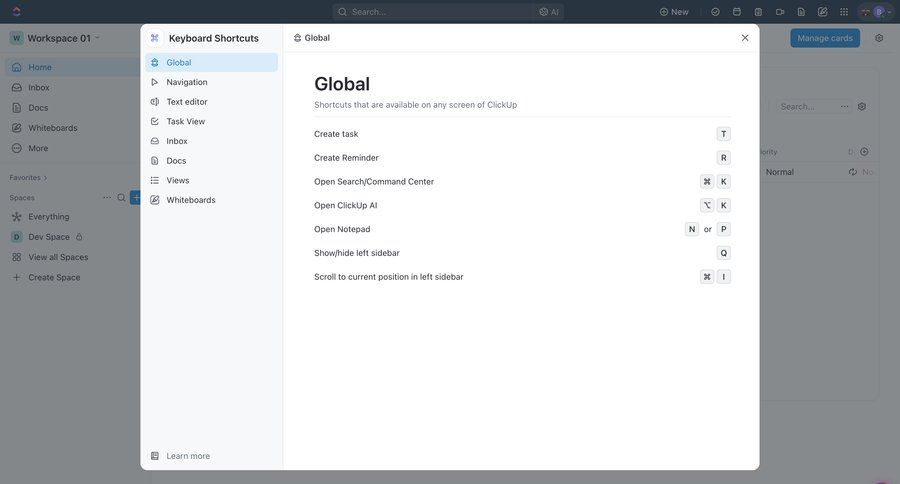Viewport: 900px width, 484px height.
Task: Open the Learn more link
Action: pyautogui.click(x=188, y=456)
